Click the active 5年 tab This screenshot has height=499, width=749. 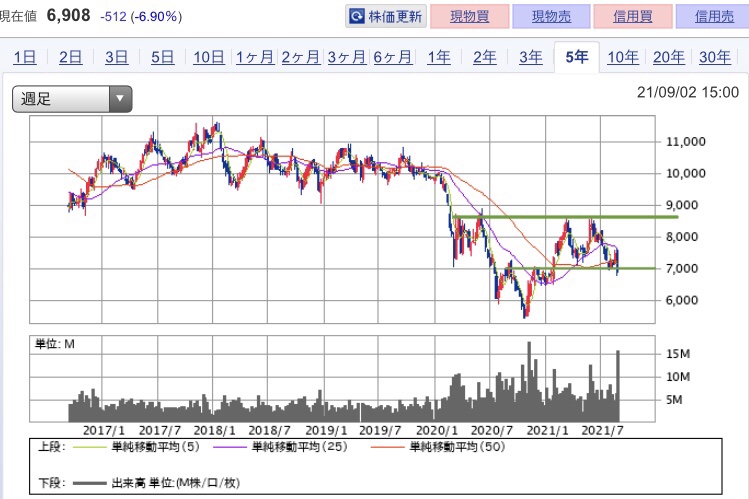577,57
